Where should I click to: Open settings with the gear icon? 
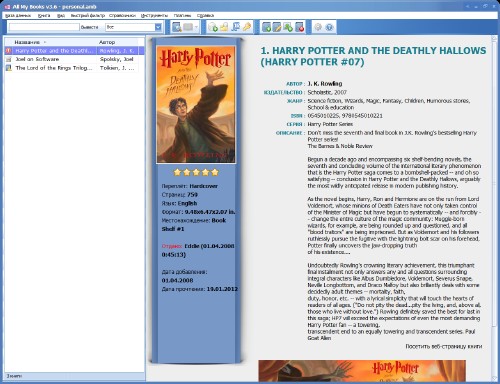(318, 27)
